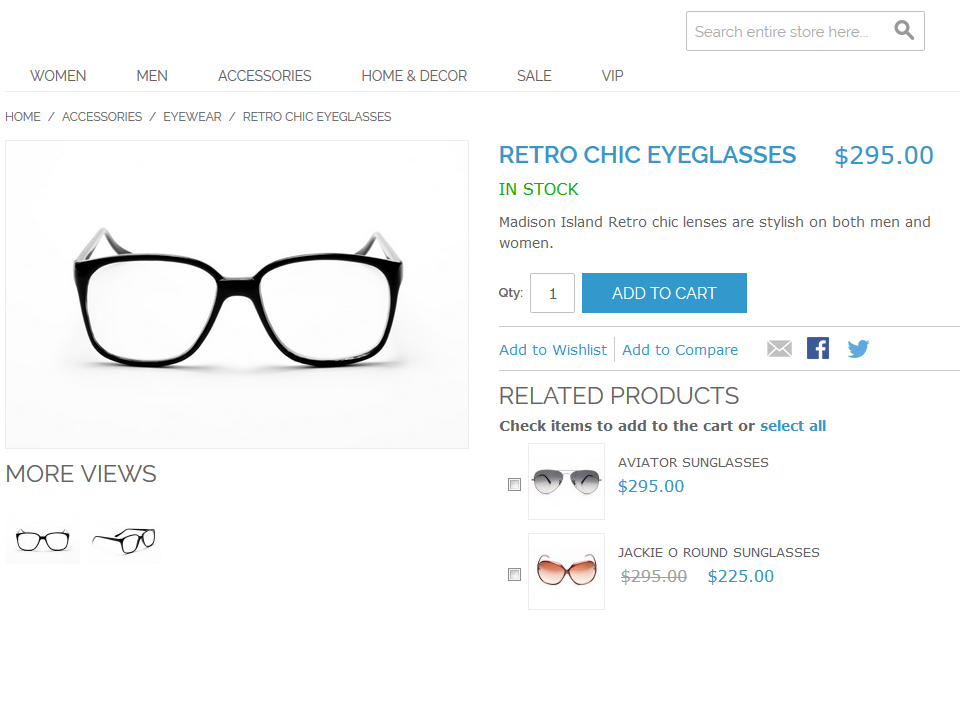Image resolution: width=960 pixels, height=704 pixels.
Task: Go to the Sale section
Action: [534, 76]
